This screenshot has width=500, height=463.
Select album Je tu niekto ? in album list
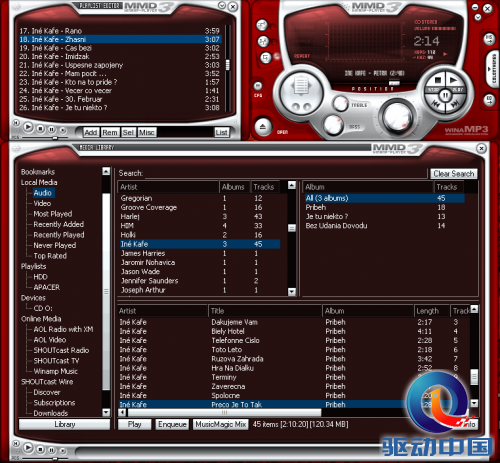pyautogui.click(x=385, y=216)
